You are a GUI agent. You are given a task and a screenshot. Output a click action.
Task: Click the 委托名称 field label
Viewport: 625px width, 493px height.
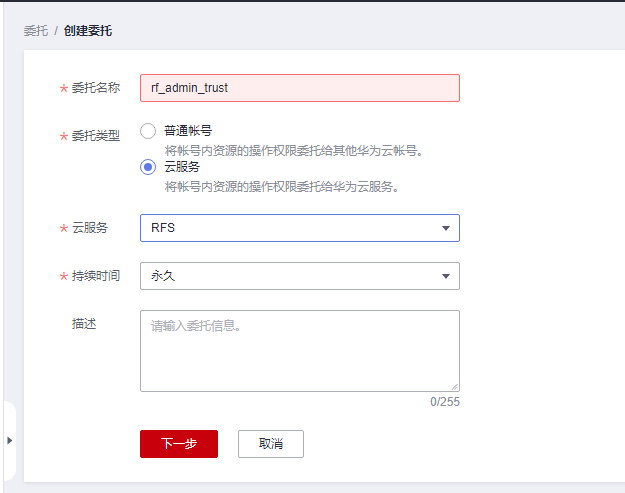click(x=96, y=88)
